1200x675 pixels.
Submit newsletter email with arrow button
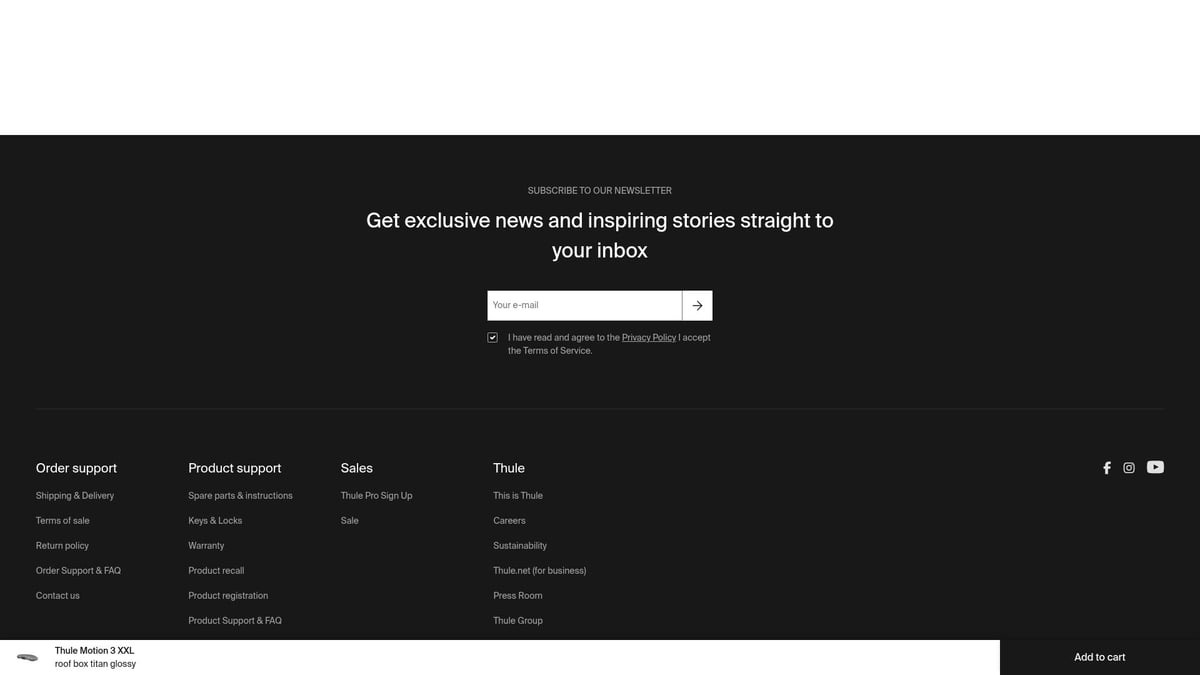tap(697, 306)
